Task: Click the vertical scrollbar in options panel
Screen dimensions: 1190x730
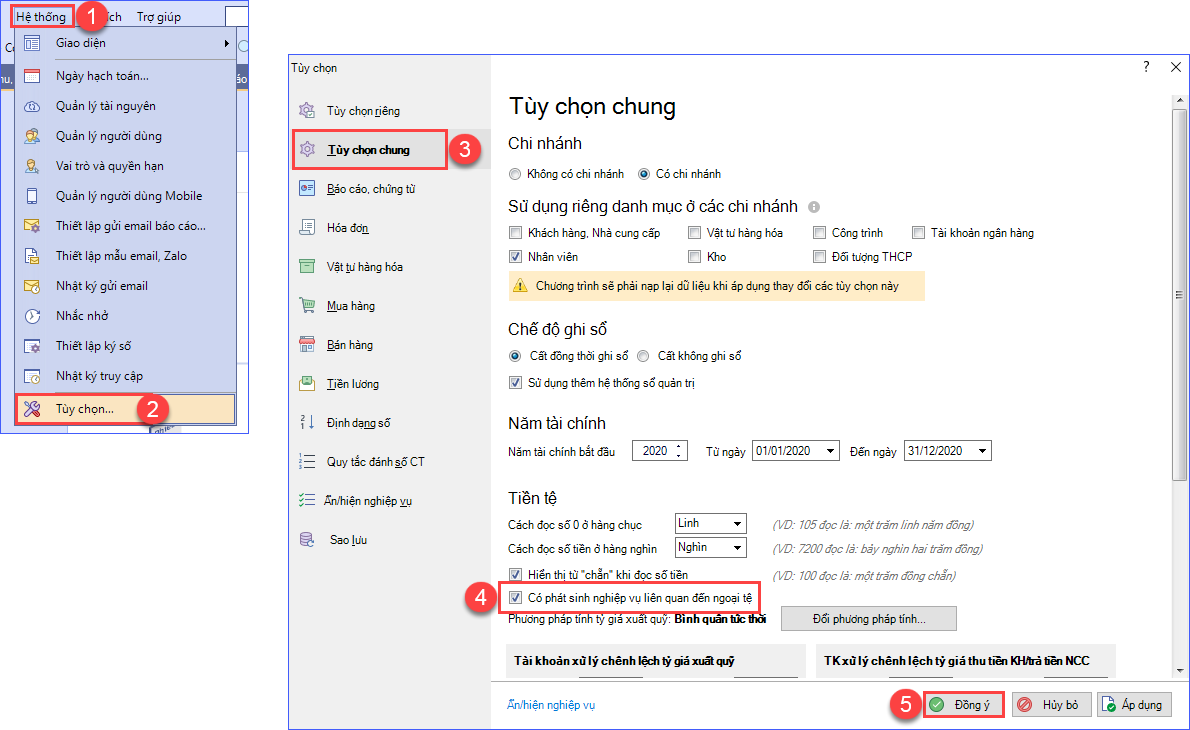Action: [1177, 300]
